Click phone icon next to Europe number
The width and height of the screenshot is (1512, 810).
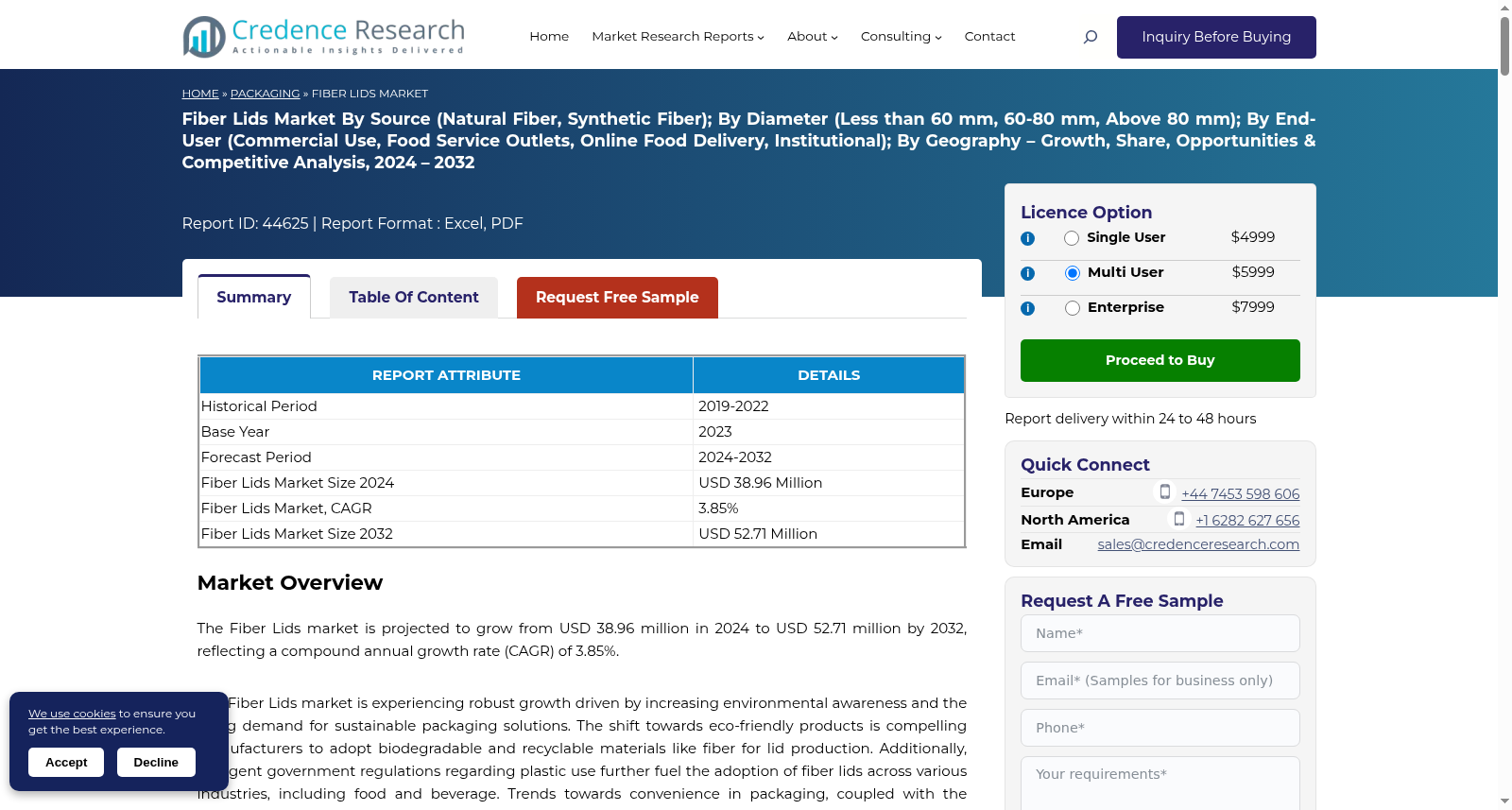pyautogui.click(x=1165, y=491)
